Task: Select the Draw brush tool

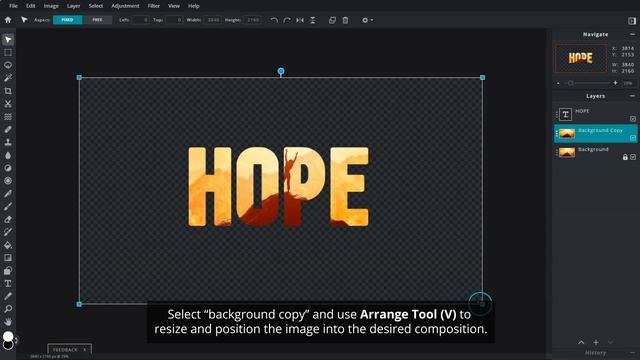Action: point(8,207)
